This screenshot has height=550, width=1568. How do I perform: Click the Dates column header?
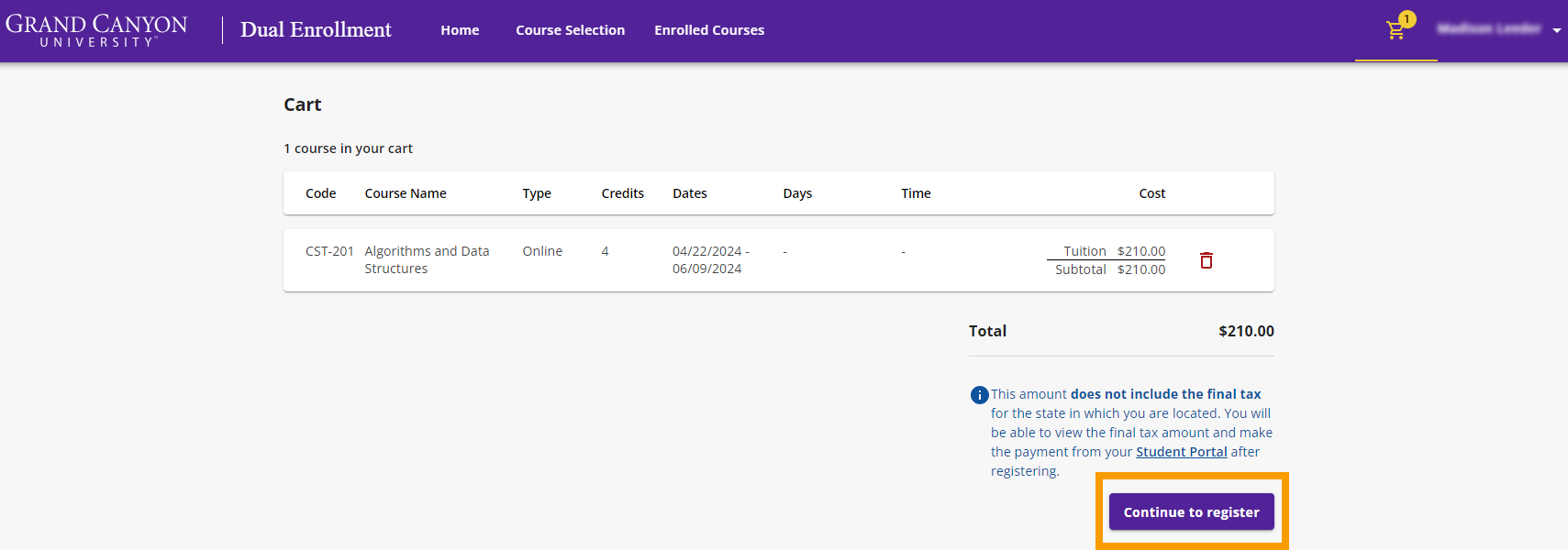pyautogui.click(x=689, y=193)
